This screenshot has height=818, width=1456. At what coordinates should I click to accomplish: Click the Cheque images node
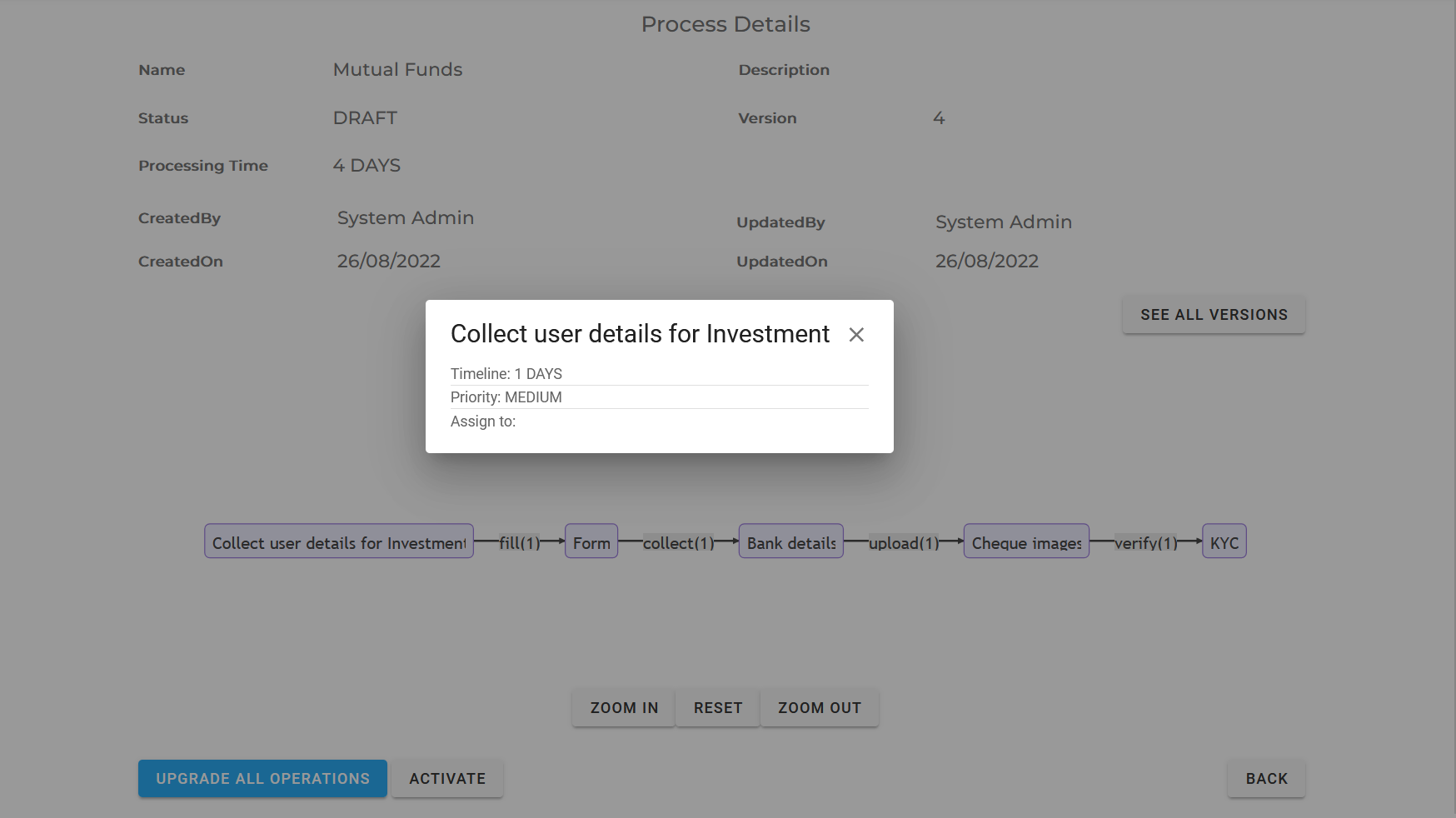[x=1026, y=542]
